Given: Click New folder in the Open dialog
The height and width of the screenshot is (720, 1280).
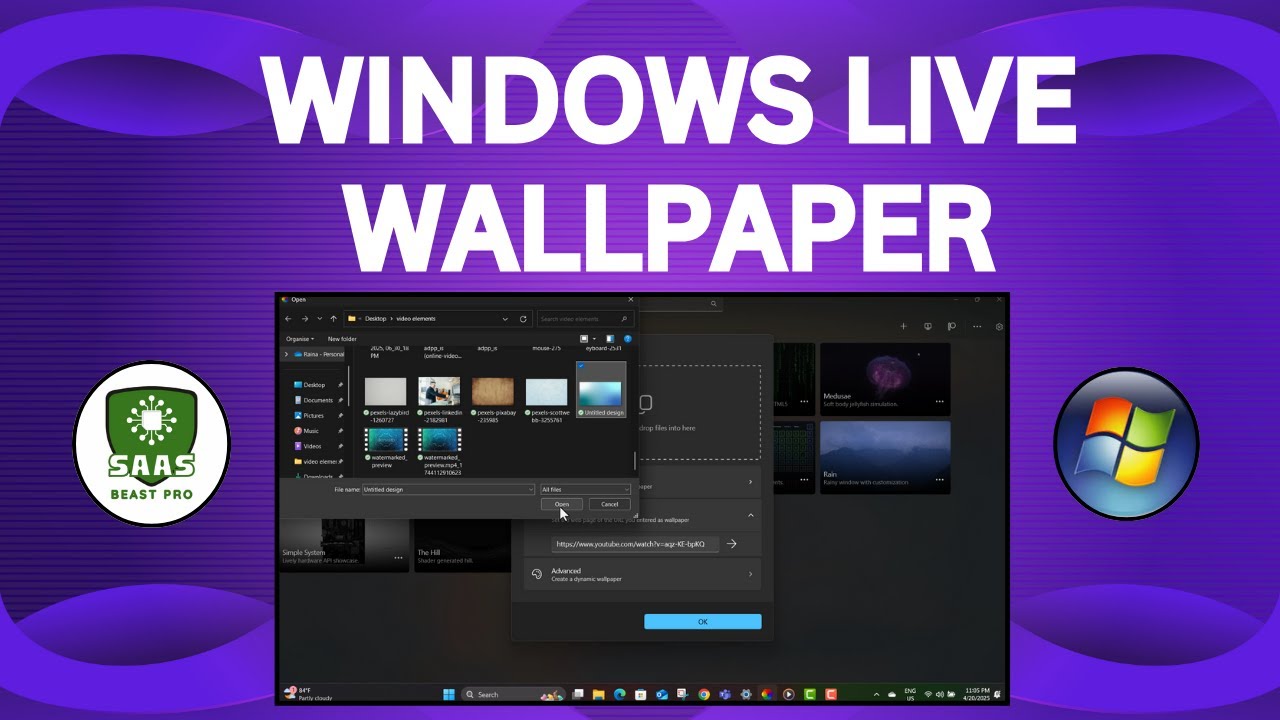Looking at the screenshot, I should click(342, 339).
